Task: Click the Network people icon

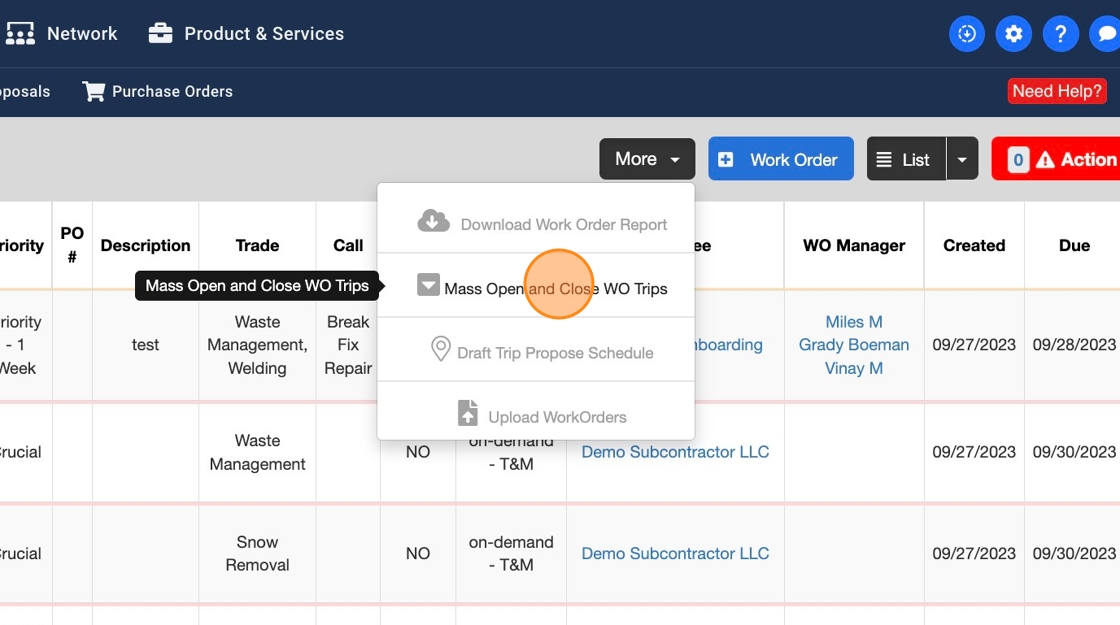Action: coord(20,34)
